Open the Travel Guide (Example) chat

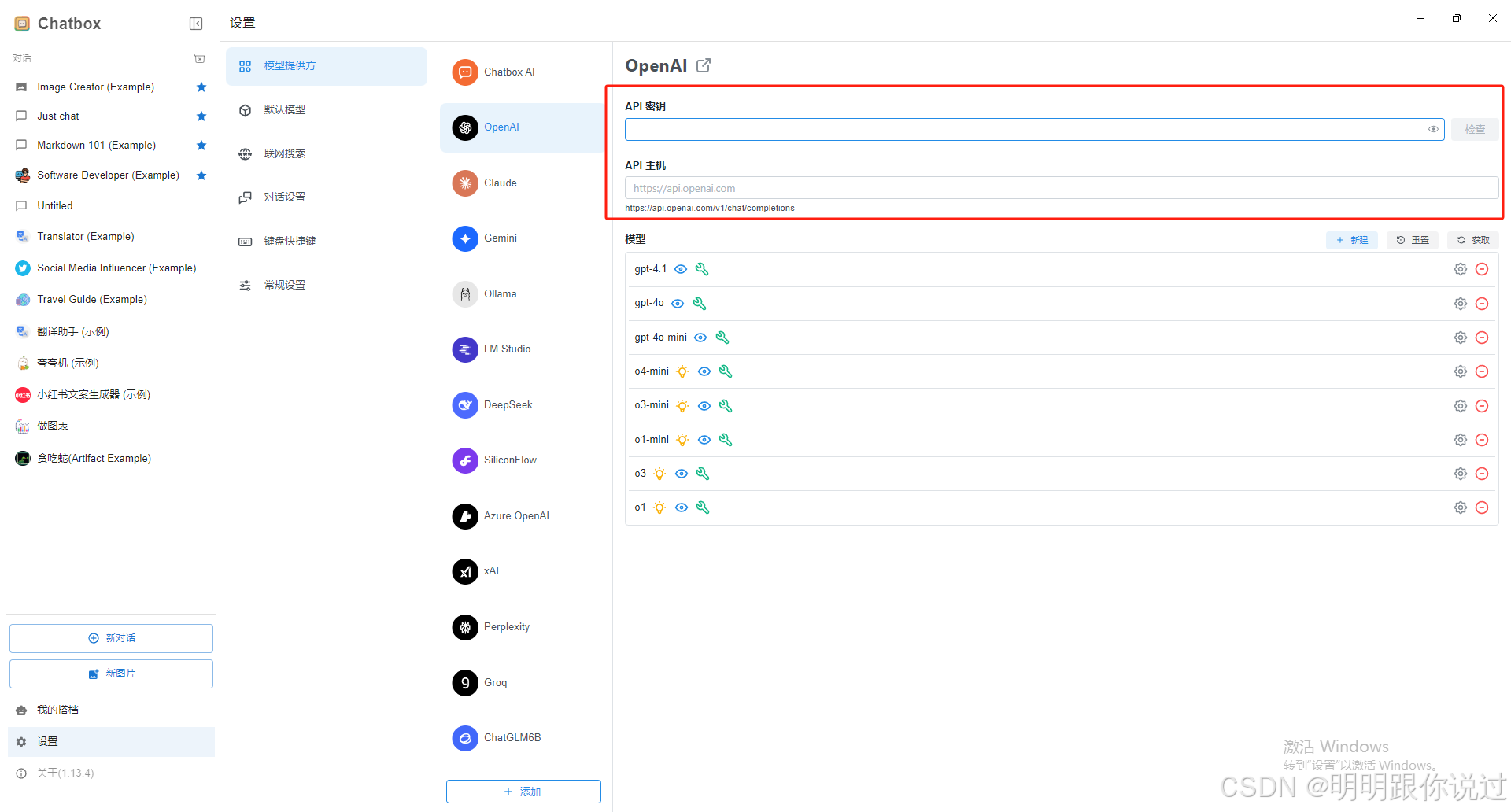coord(110,299)
